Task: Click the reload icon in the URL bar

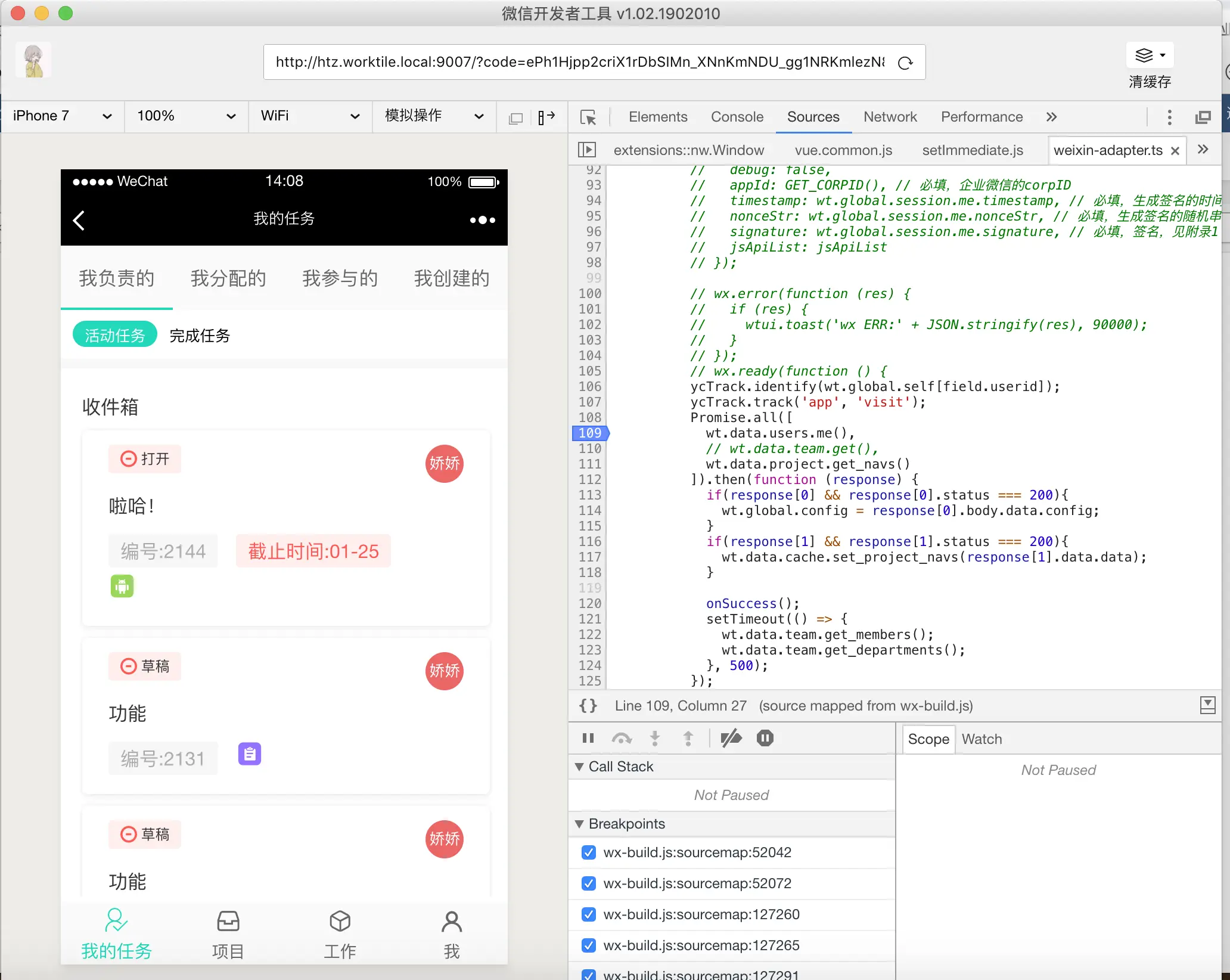Action: tap(905, 63)
